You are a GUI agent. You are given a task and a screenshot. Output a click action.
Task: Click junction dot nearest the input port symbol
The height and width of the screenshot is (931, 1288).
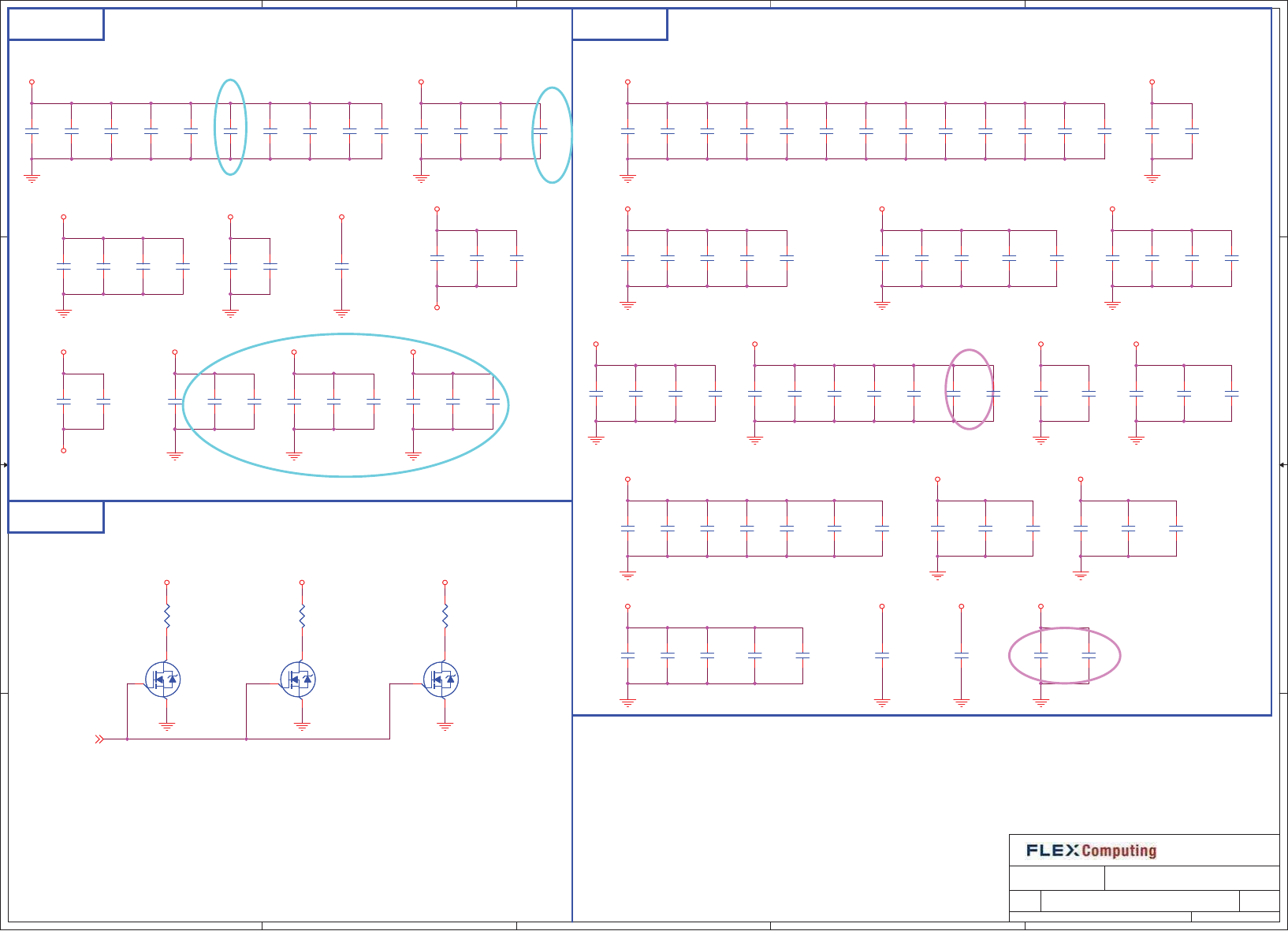(128, 739)
